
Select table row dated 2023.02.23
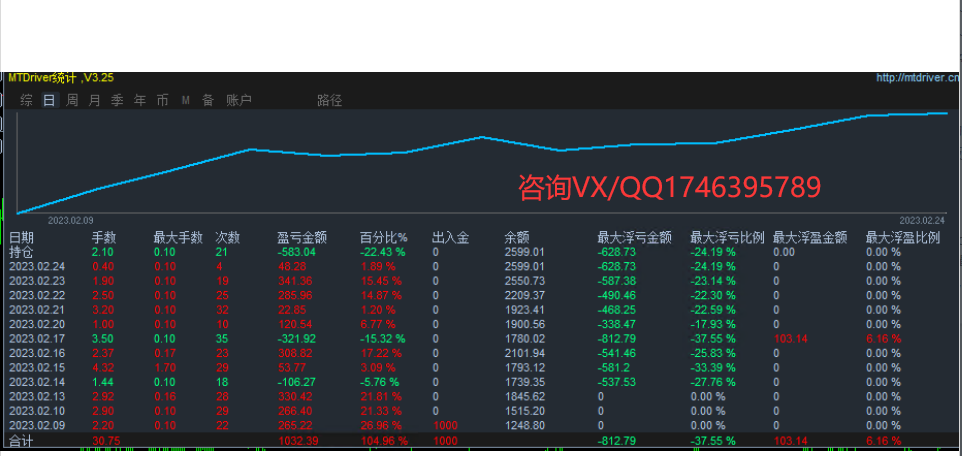tap(481, 280)
